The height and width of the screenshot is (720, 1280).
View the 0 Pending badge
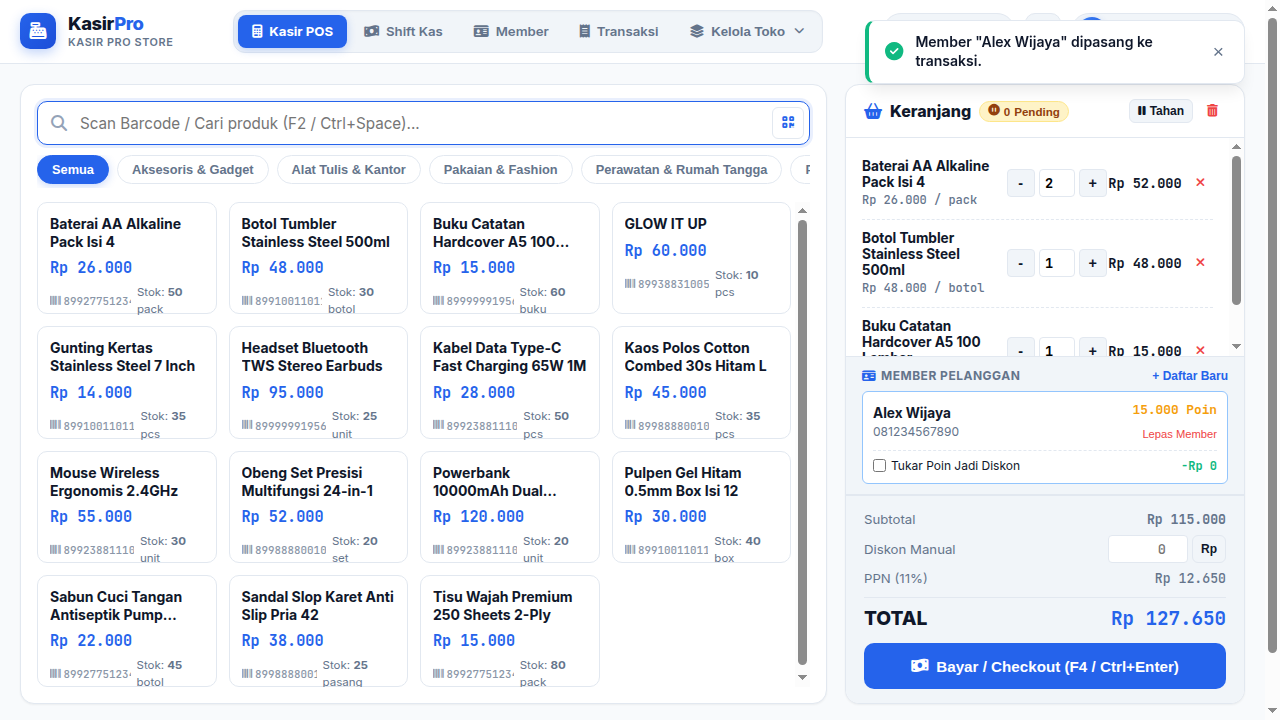coord(1024,112)
